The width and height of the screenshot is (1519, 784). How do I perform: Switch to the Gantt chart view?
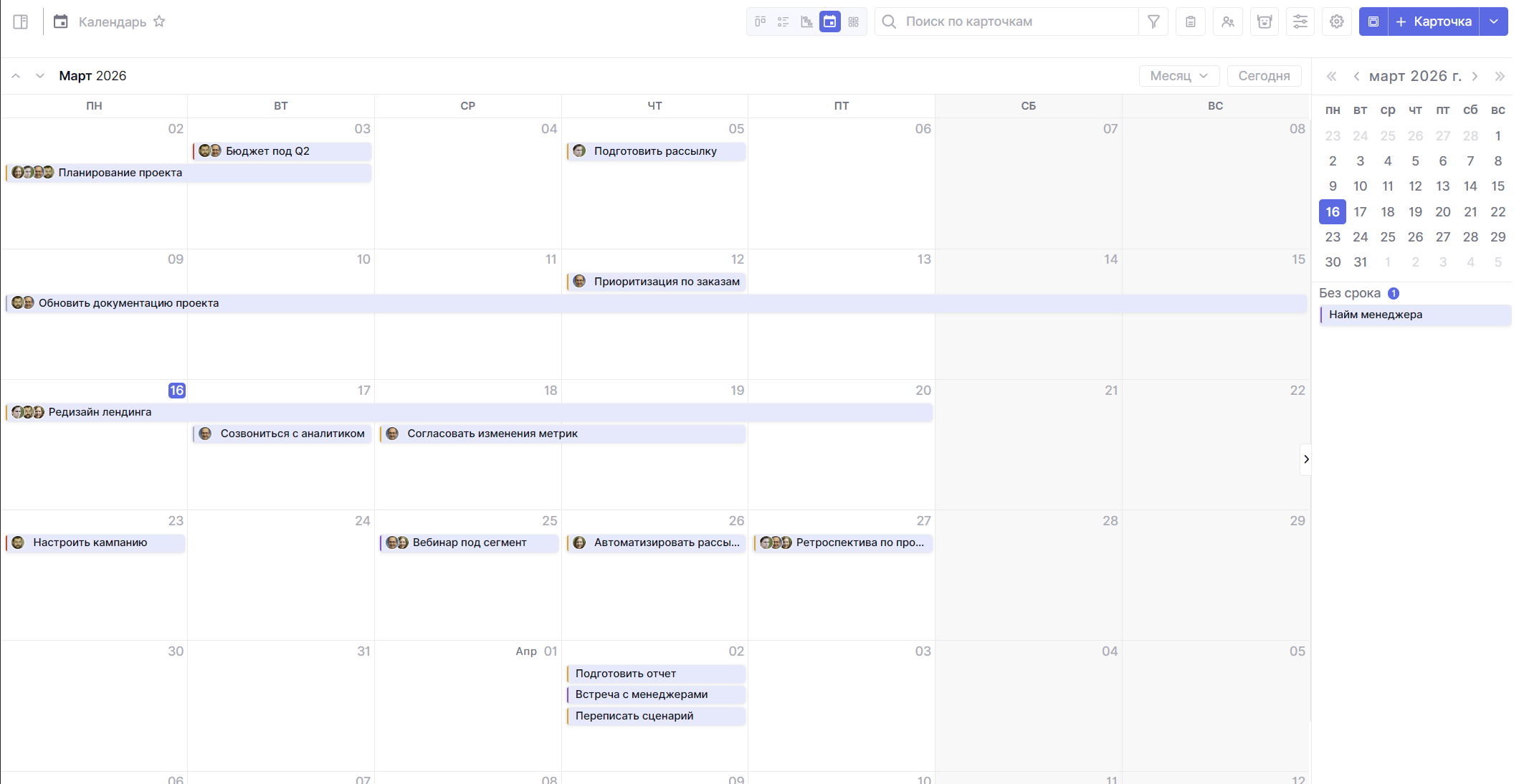[x=806, y=21]
